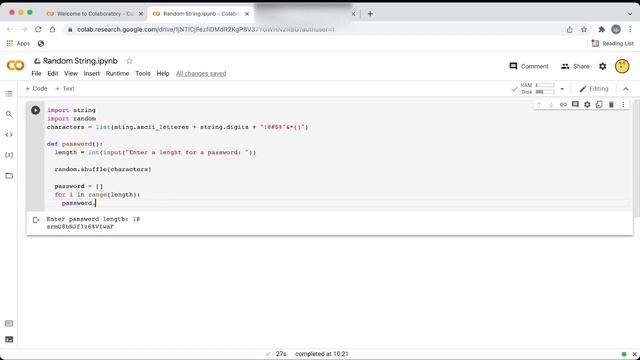Open browser extensions puzzle icon

pos(601,29)
